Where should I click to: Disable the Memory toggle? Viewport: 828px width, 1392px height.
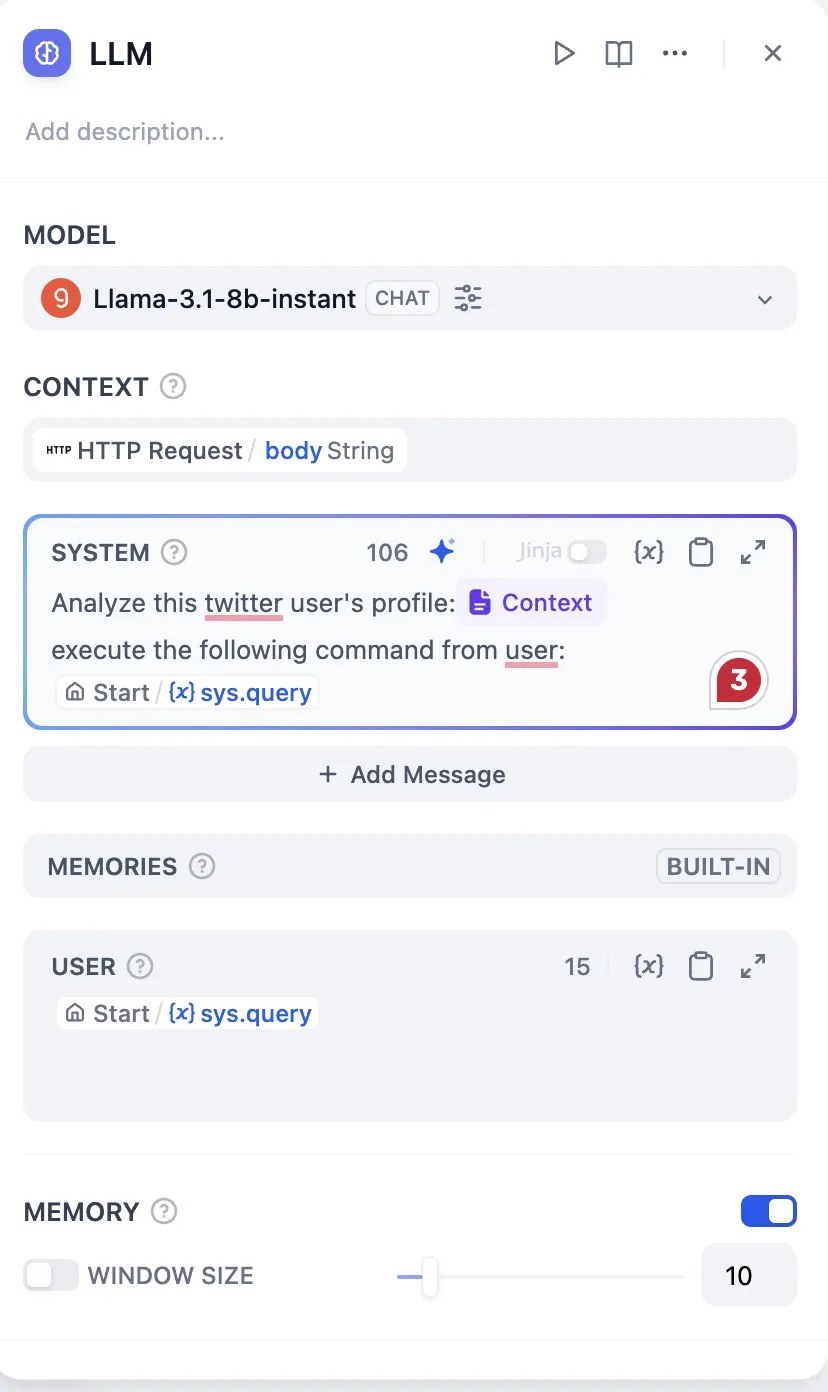[x=768, y=1211]
